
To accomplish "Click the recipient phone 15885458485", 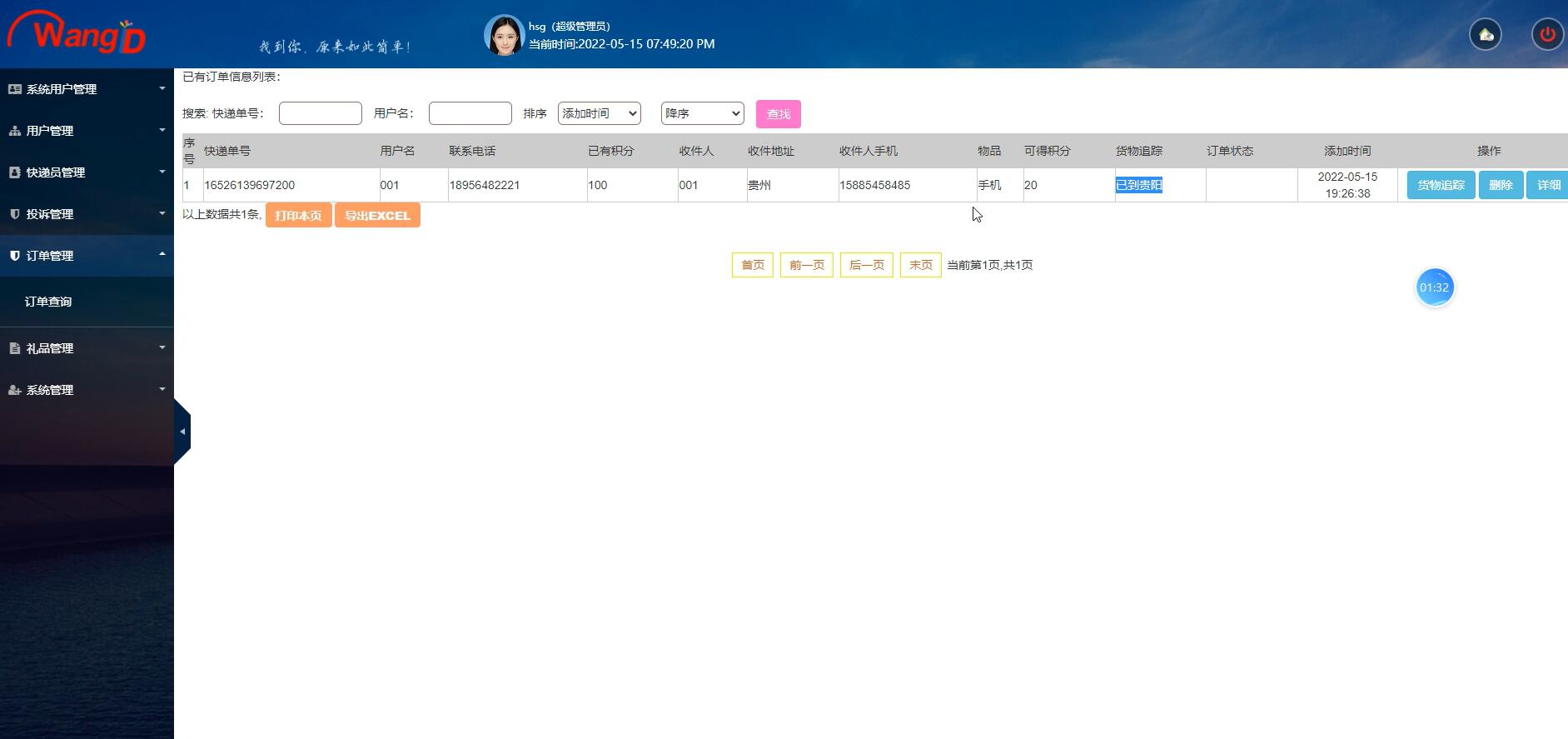I will coord(875,185).
